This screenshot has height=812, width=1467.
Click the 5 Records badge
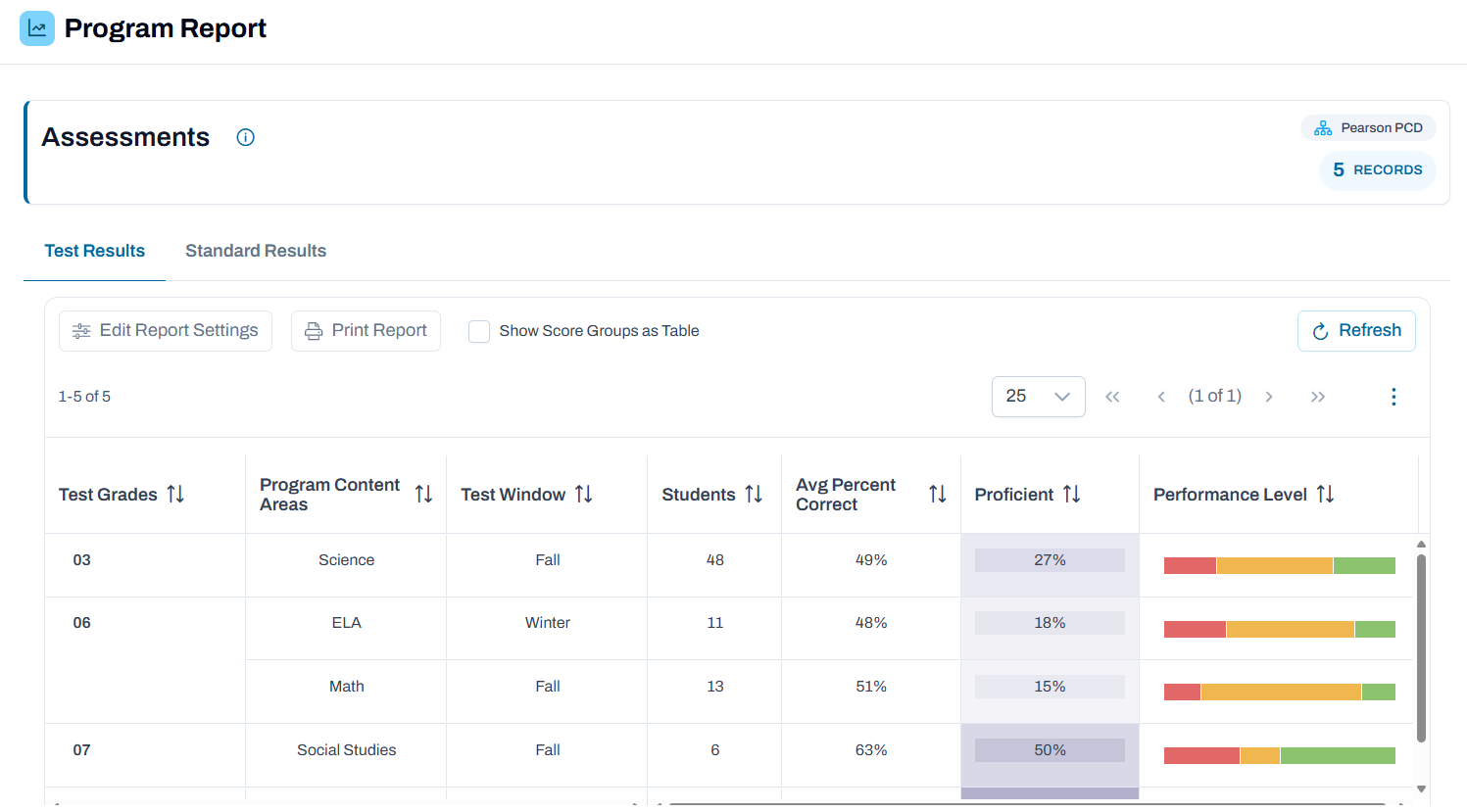pos(1378,170)
